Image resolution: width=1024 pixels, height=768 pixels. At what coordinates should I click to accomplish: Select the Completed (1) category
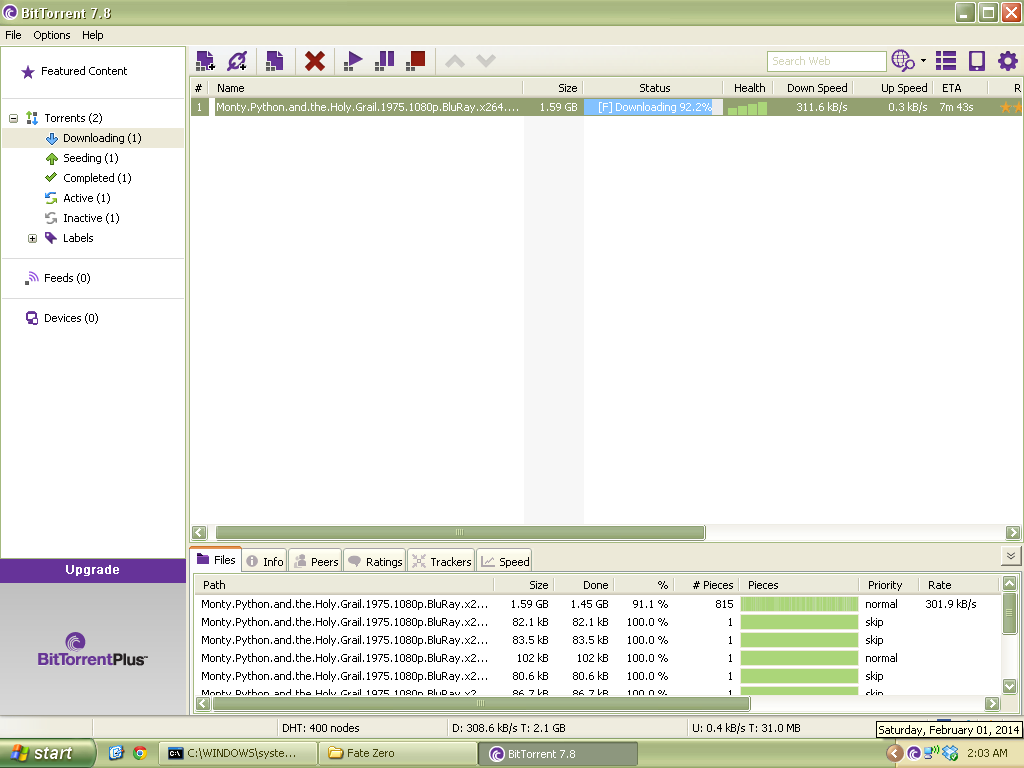click(x=97, y=178)
